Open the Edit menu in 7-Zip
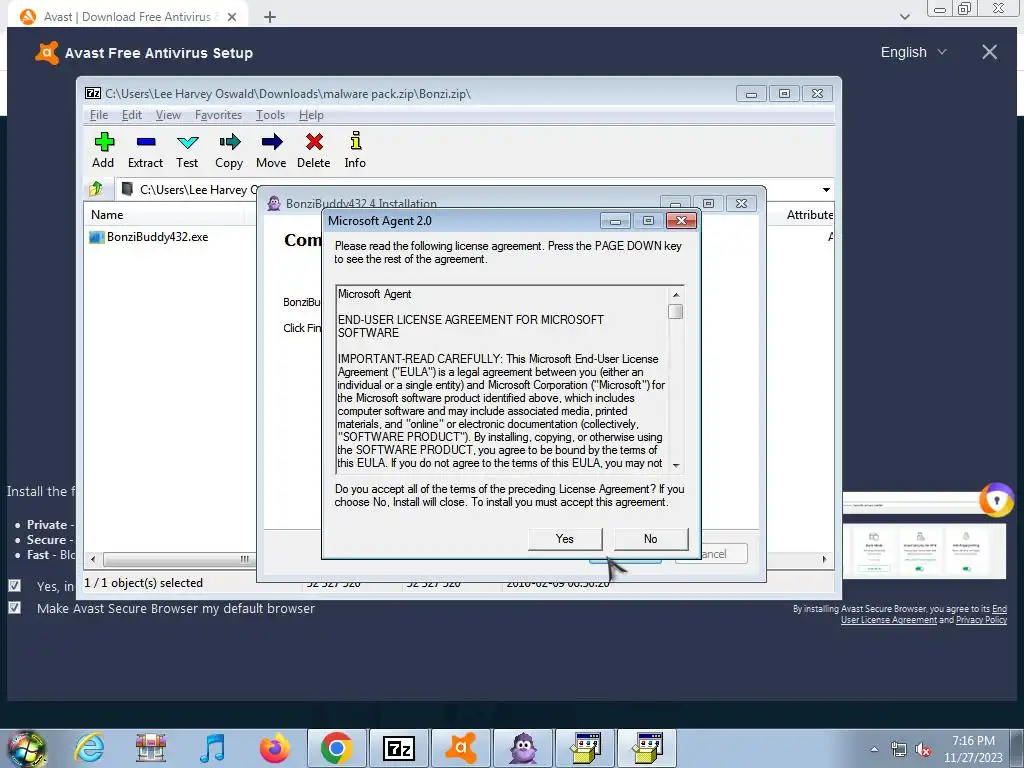 click(x=131, y=115)
